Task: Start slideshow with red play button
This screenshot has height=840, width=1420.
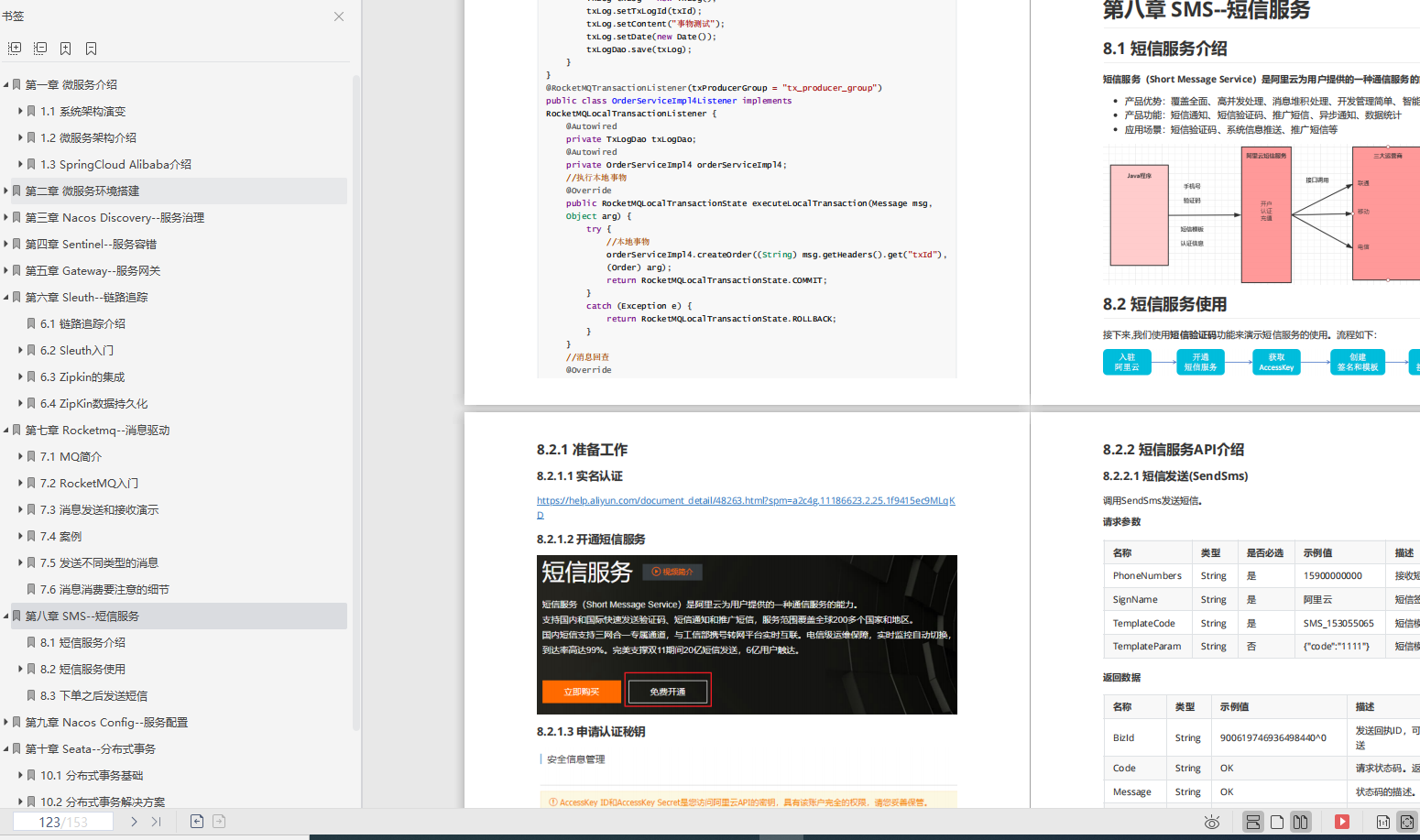Action: 1342,822
